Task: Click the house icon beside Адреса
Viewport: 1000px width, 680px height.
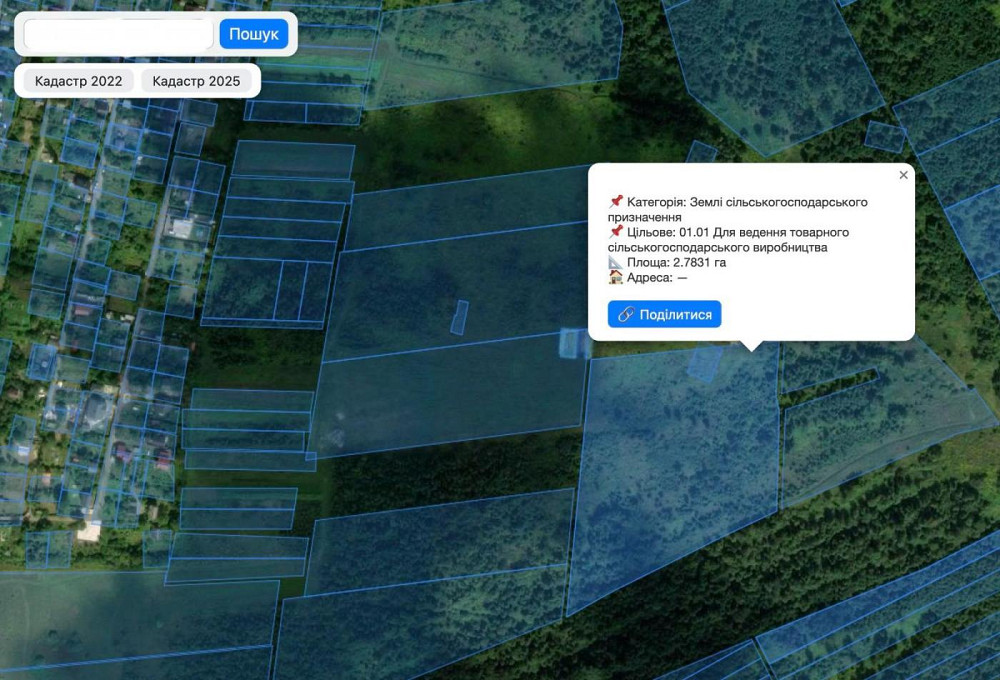Action: coord(615,277)
